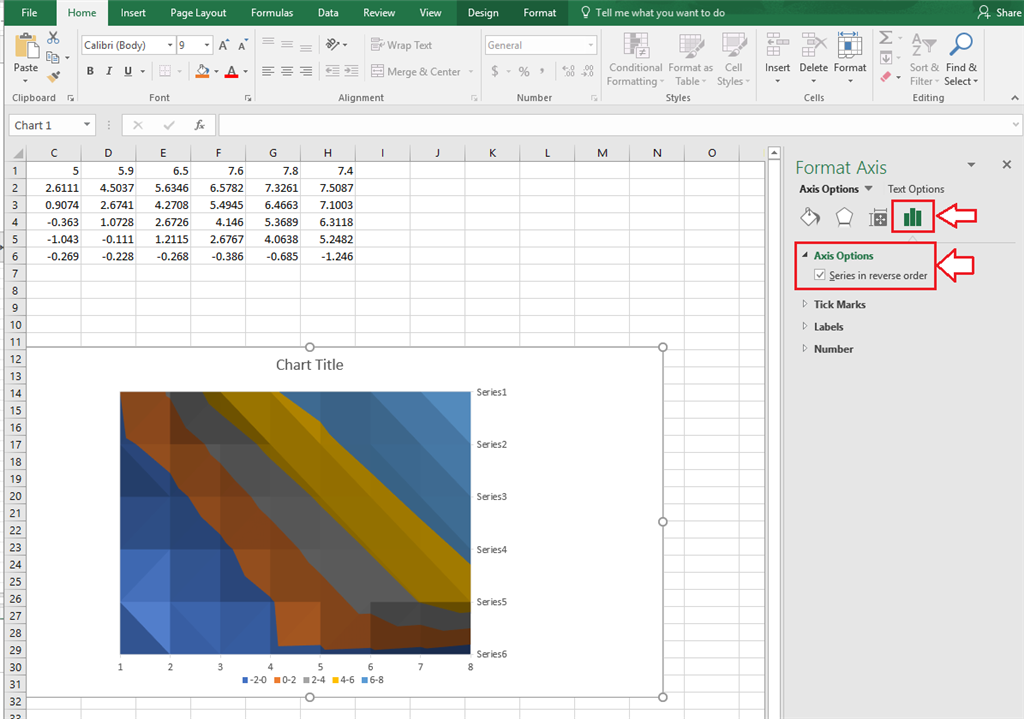
Task: Click Increase Font Size icon
Action: pos(223,45)
